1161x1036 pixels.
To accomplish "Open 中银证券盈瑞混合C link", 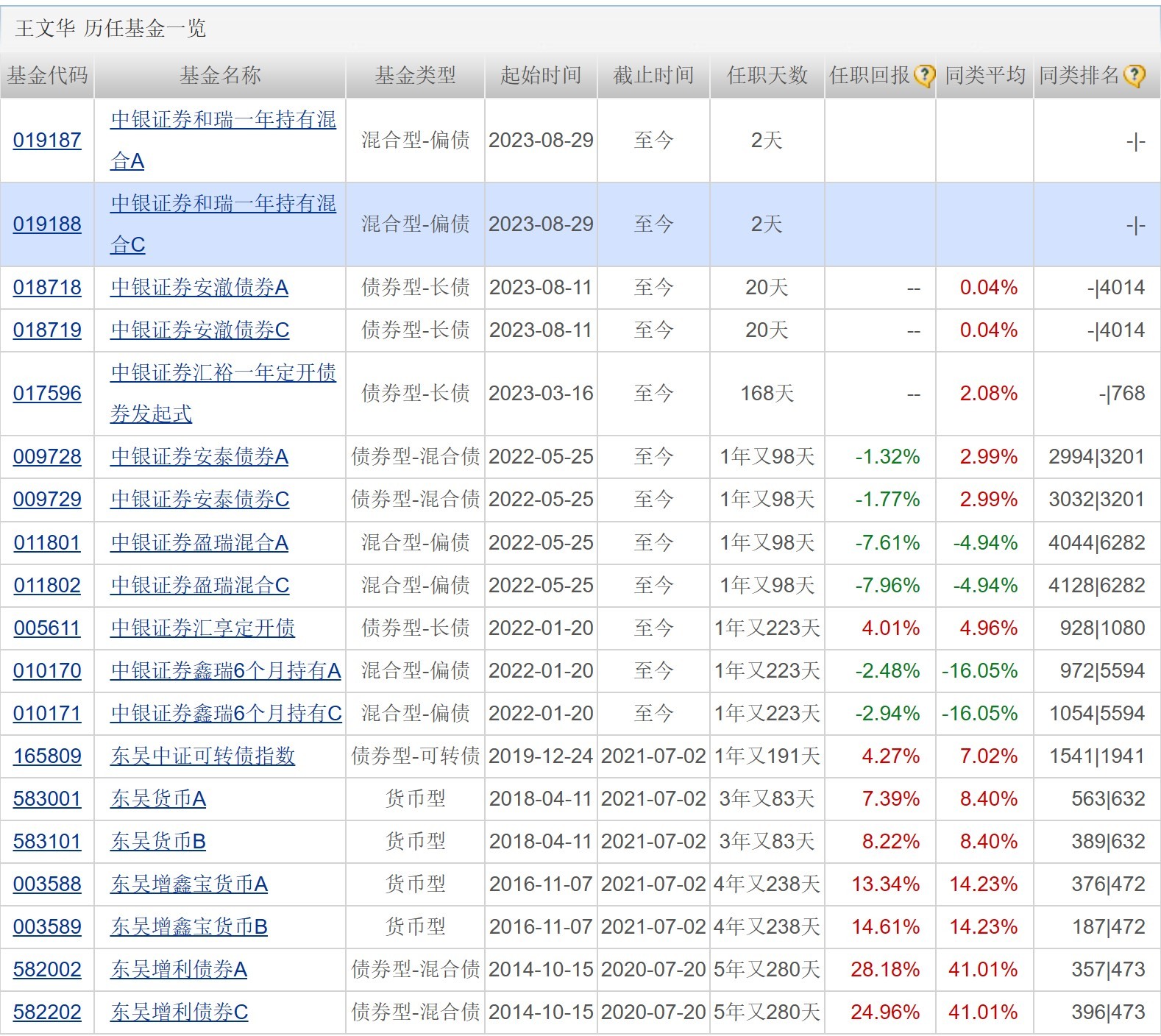I will coord(200,585).
